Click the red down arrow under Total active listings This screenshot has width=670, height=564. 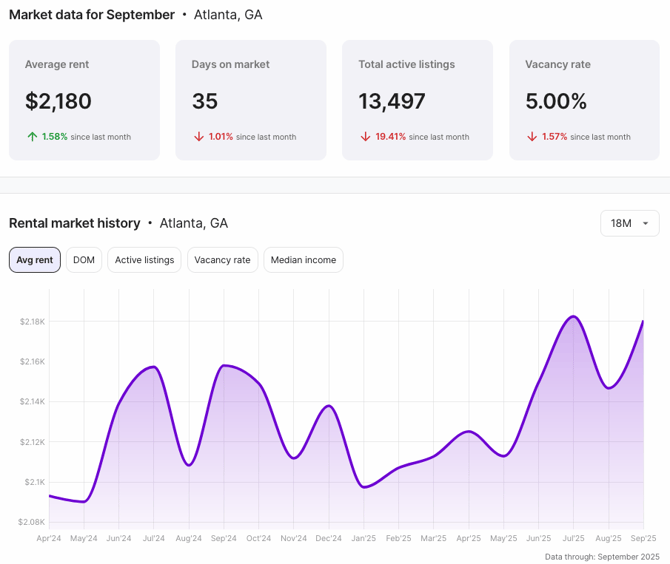pos(365,137)
